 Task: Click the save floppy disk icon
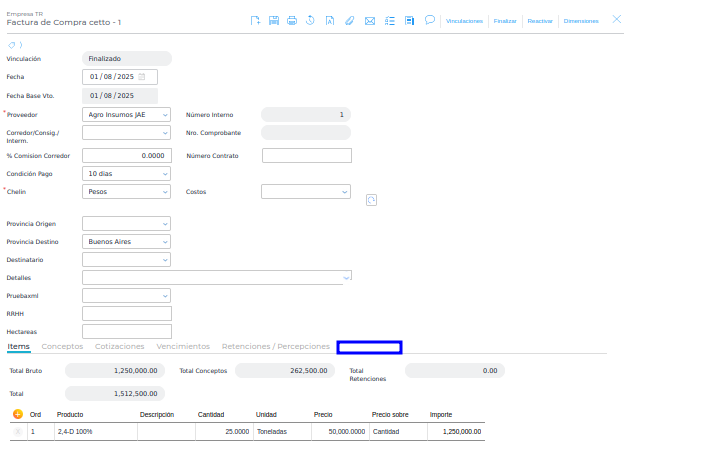pyautogui.click(x=273, y=20)
